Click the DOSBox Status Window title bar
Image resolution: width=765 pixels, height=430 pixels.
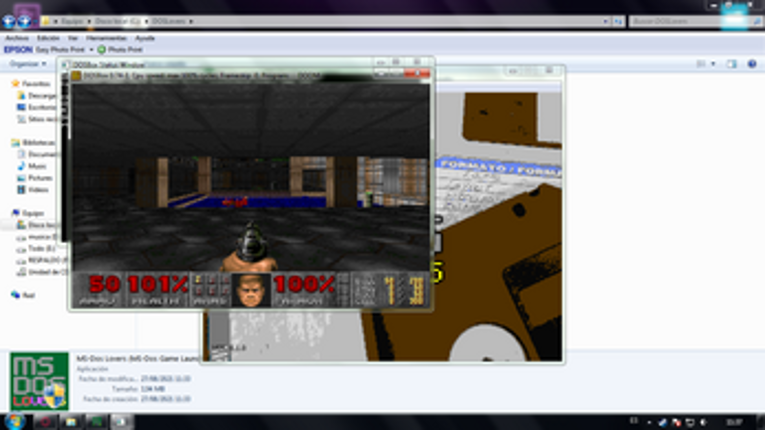(x=220, y=64)
